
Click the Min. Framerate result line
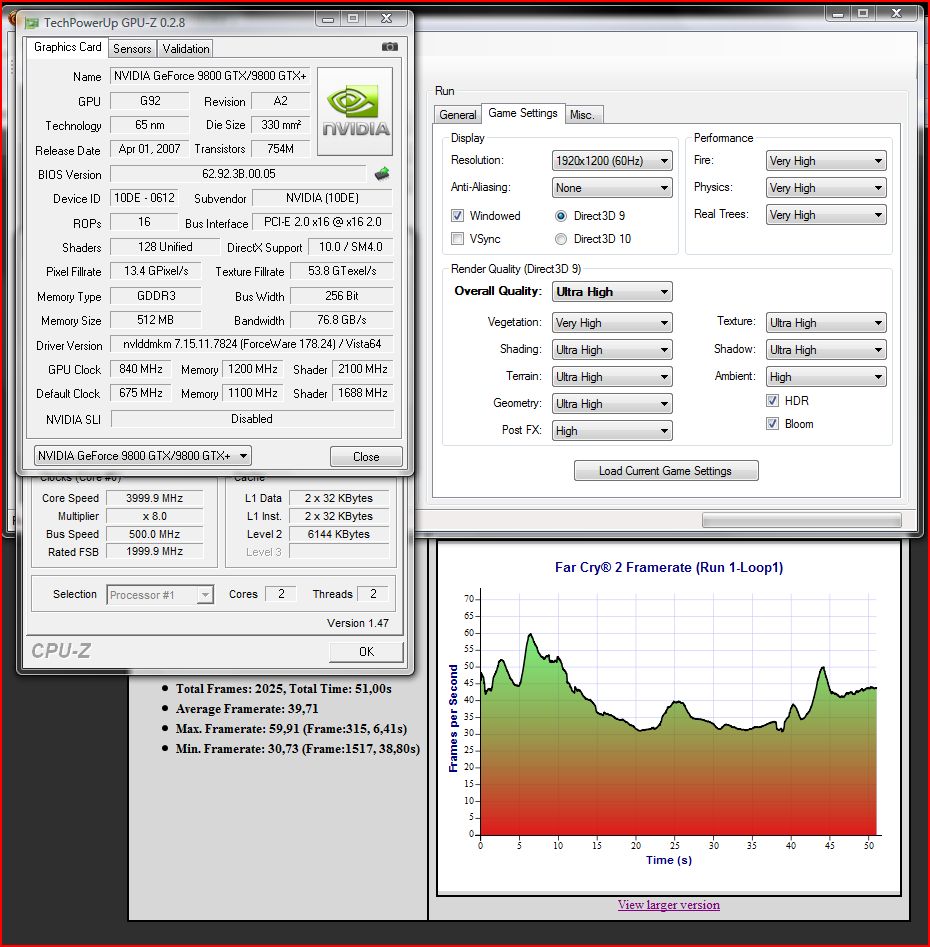coord(298,749)
